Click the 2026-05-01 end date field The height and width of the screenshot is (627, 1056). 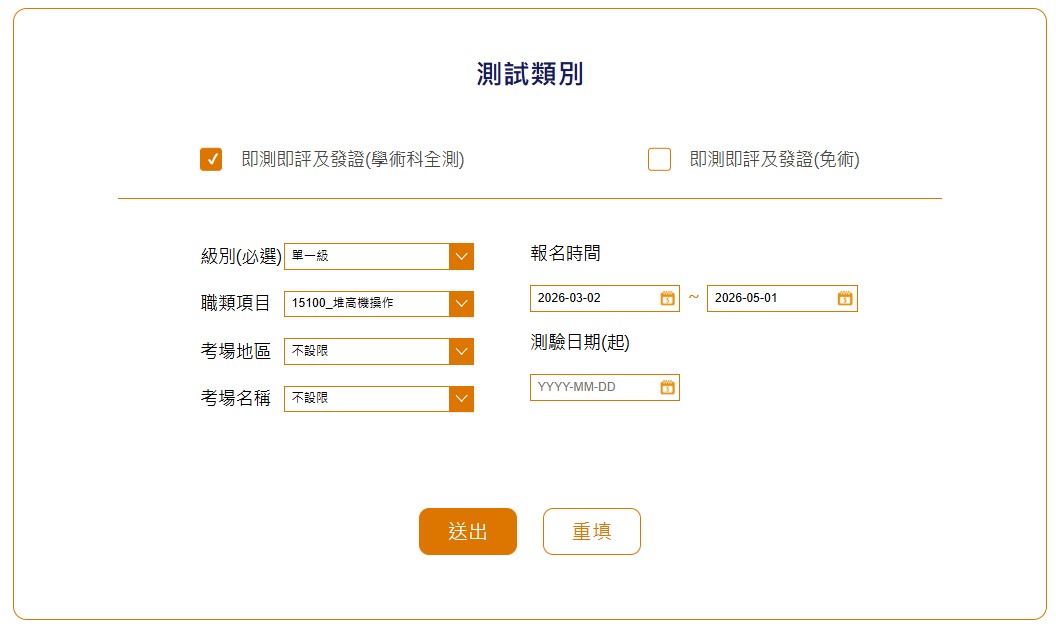(770, 298)
